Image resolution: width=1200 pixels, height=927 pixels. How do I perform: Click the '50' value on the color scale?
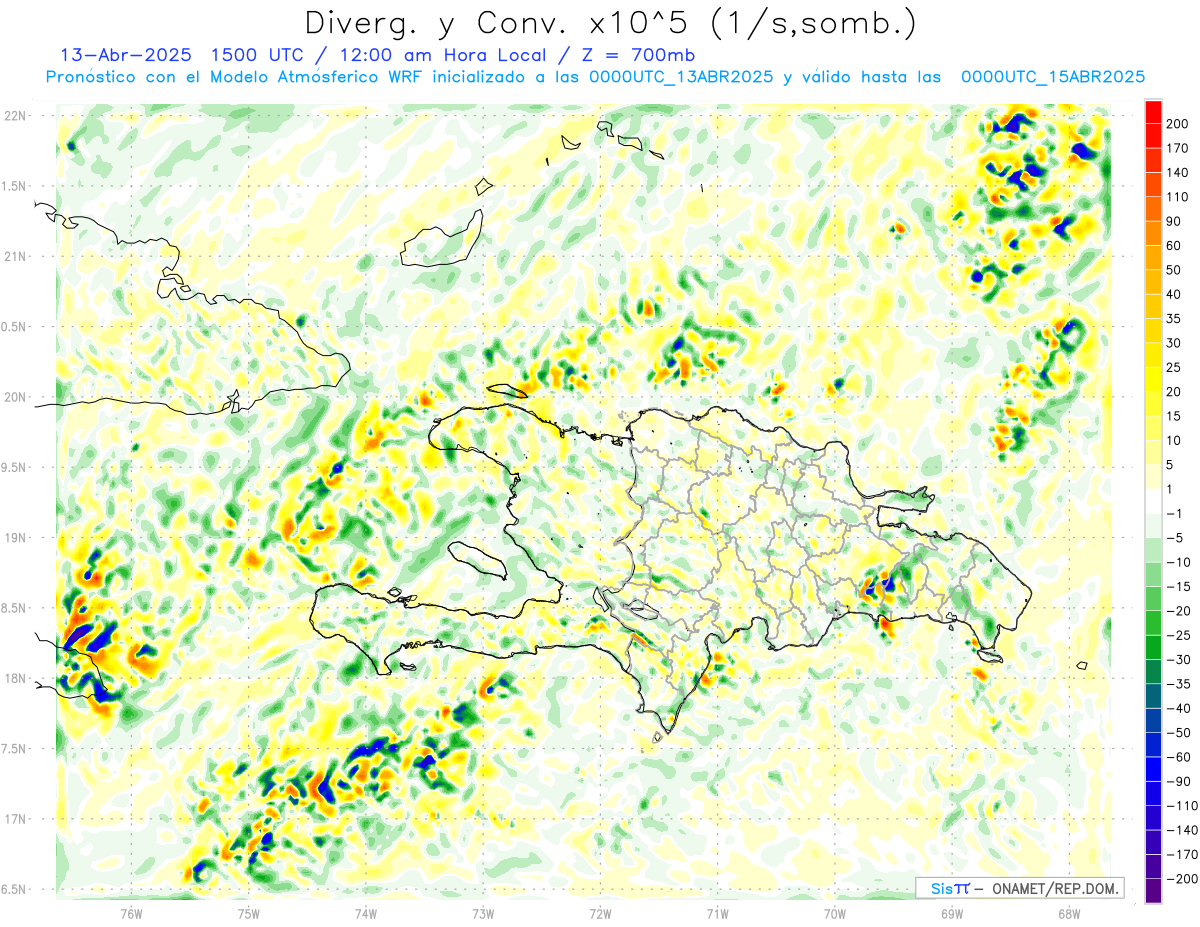click(1174, 270)
